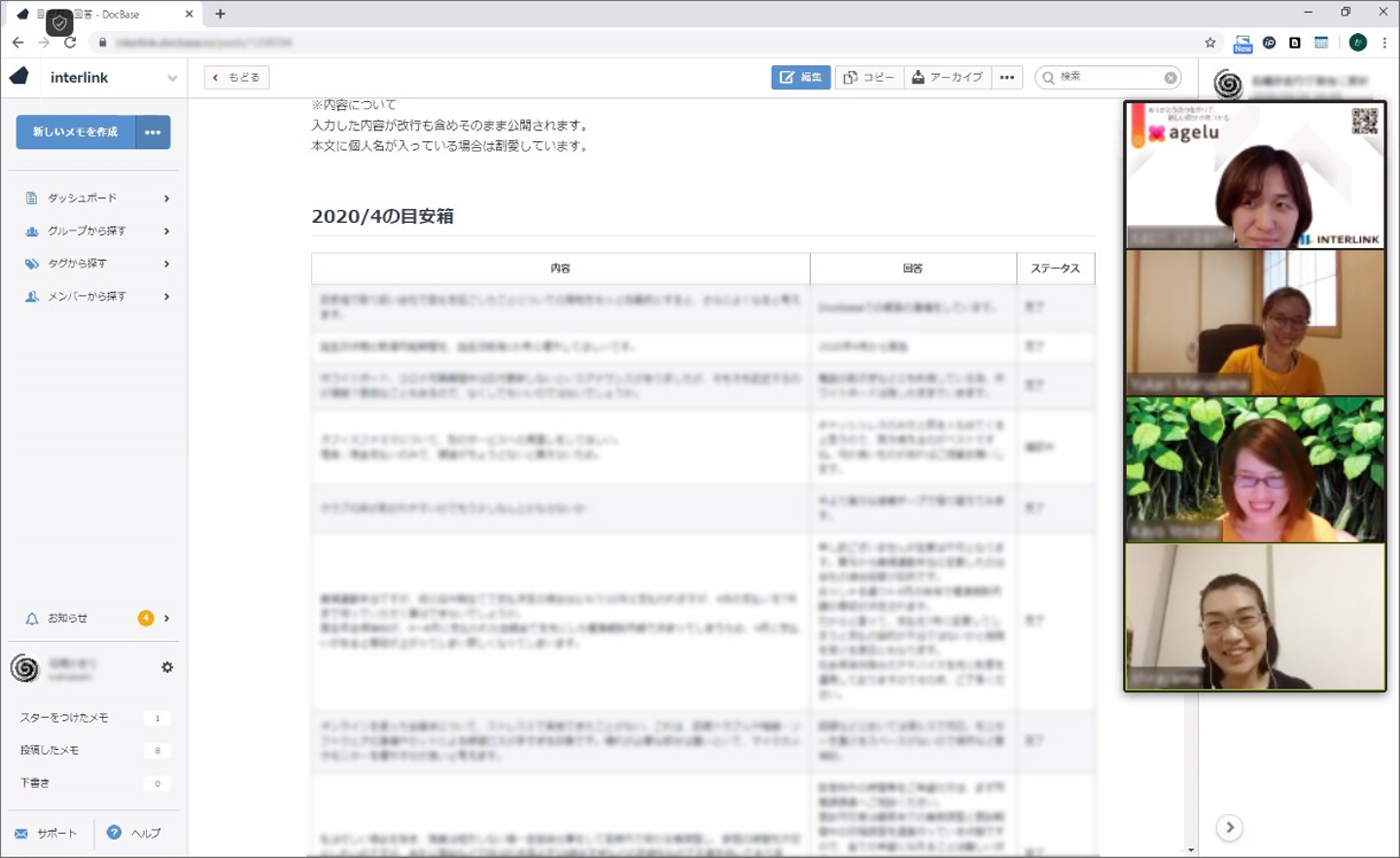Click the ヘルプ question mark icon
The width and height of the screenshot is (1400, 858).
point(114,833)
